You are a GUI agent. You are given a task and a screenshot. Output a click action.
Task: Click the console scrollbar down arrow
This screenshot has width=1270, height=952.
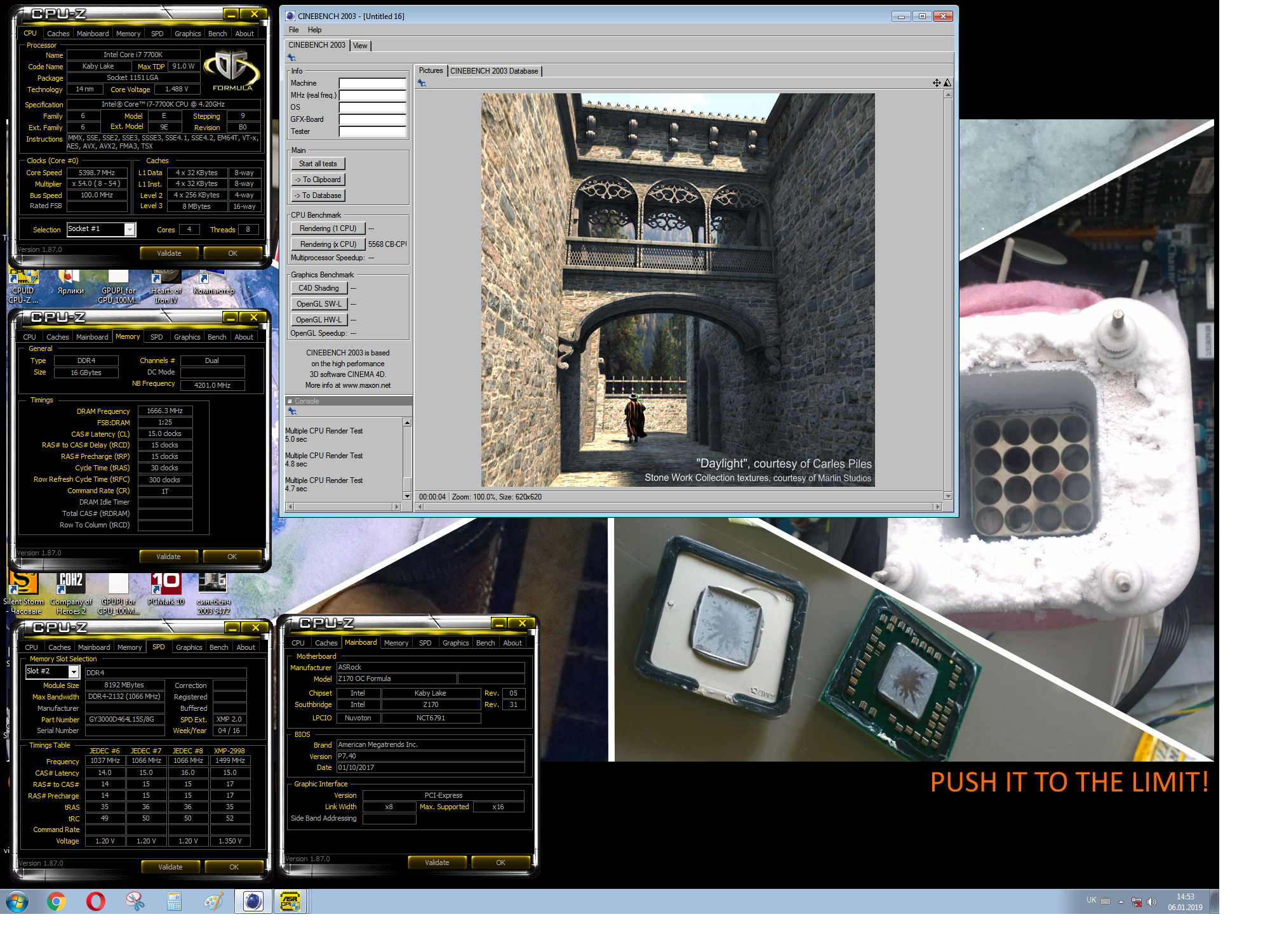tap(407, 496)
